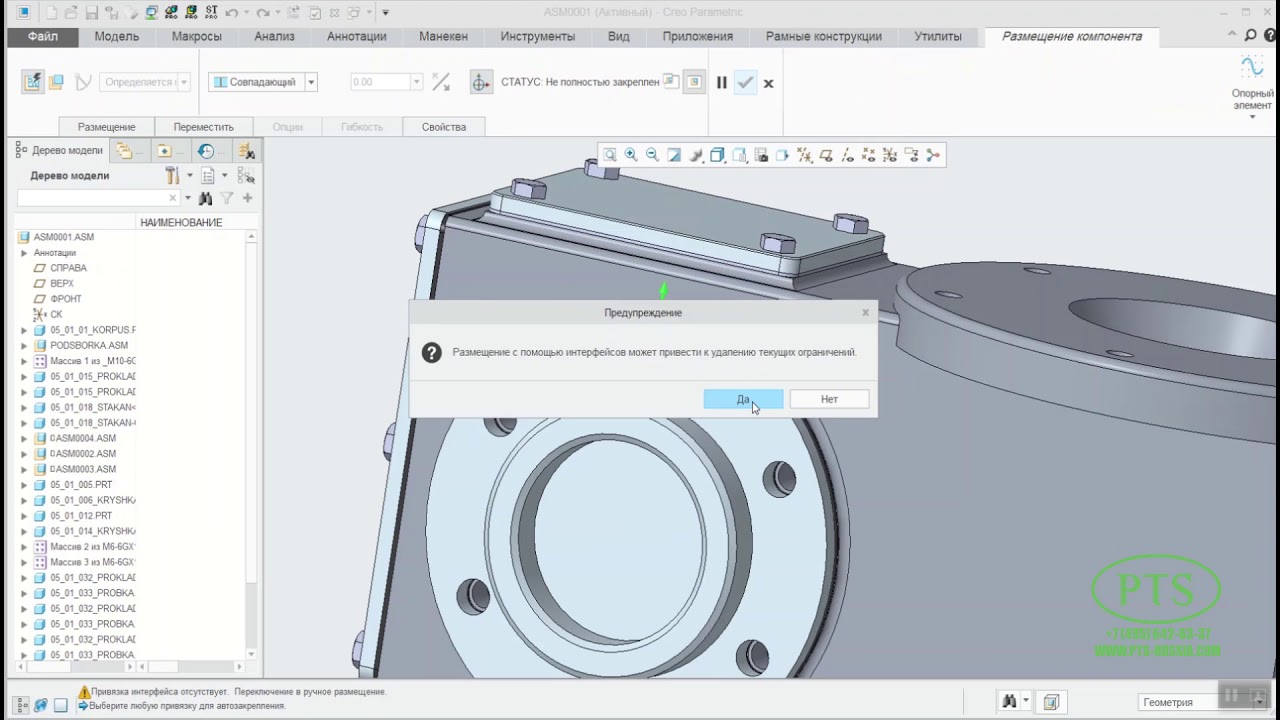The height and width of the screenshot is (720, 1280).
Task: Accept the placement with the green checkmark
Action: tap(745, 83)
